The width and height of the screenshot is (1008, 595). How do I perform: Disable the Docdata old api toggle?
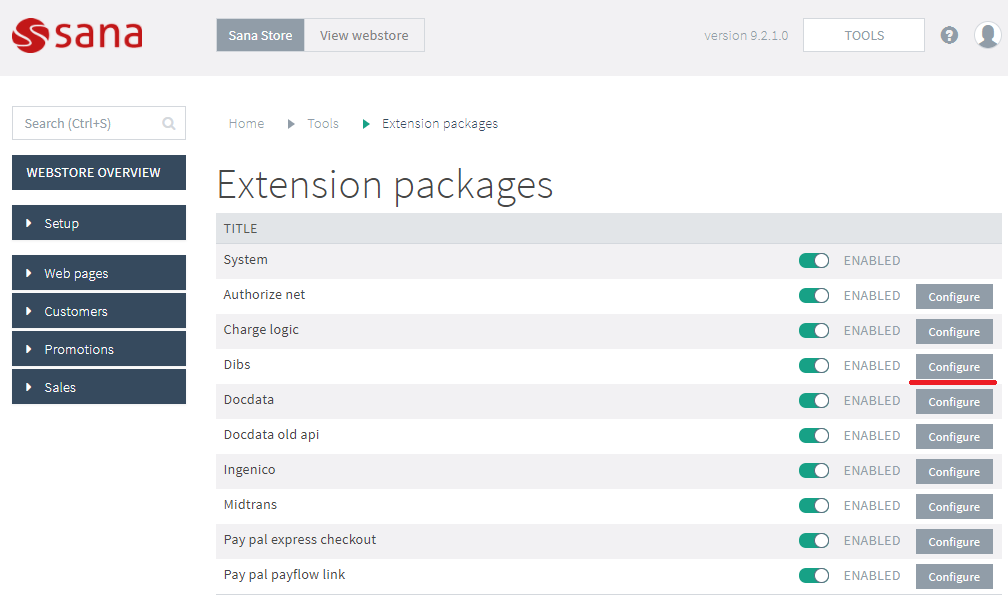(x=814, y=436)
